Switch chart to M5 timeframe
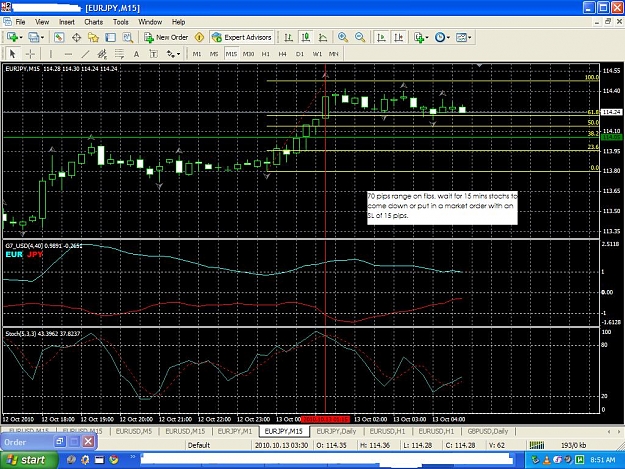Viewport: 625px width, 469px height. pos(214,54)
